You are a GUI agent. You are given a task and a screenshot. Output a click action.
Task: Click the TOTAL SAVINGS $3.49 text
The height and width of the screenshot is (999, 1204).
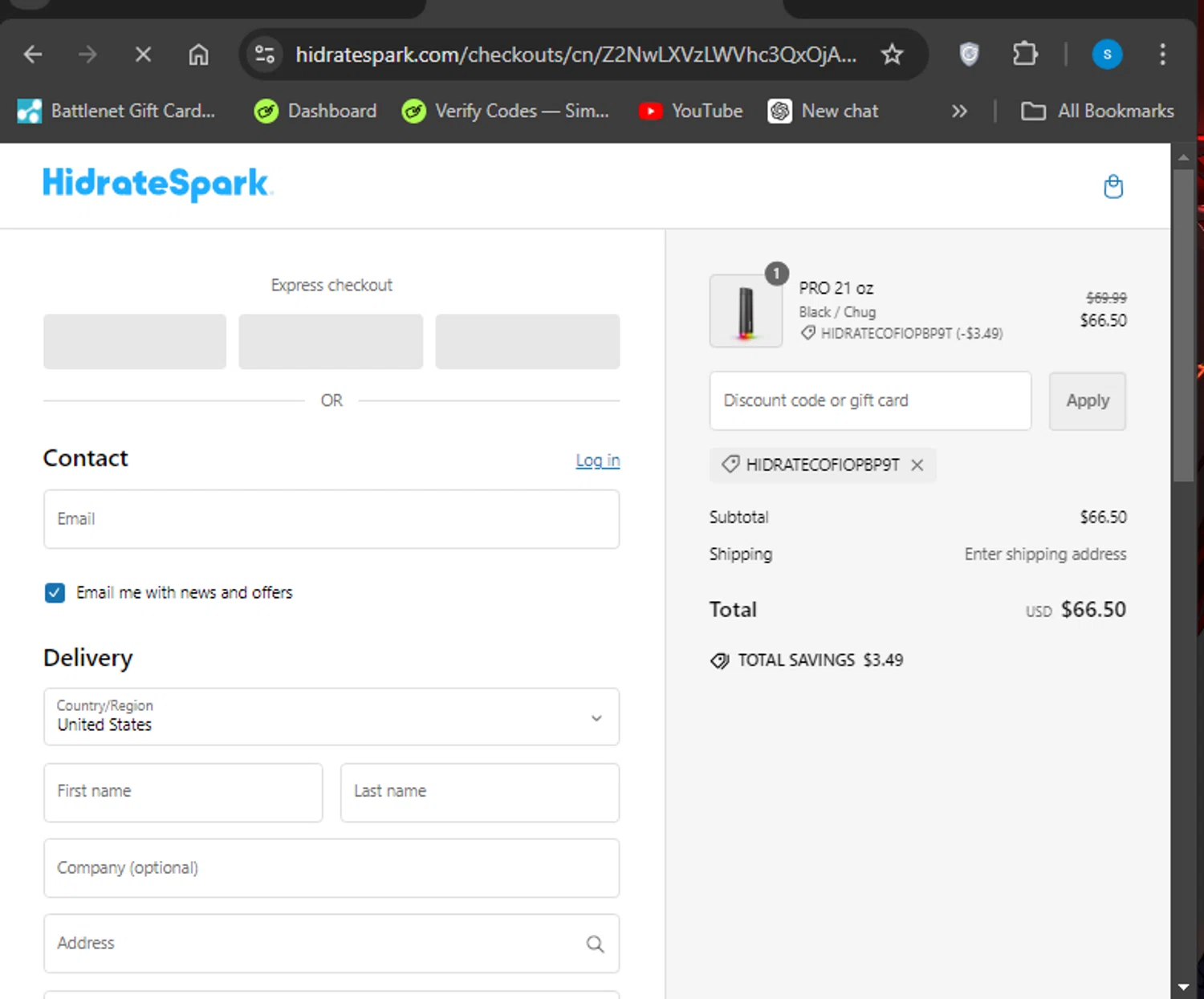820,660
